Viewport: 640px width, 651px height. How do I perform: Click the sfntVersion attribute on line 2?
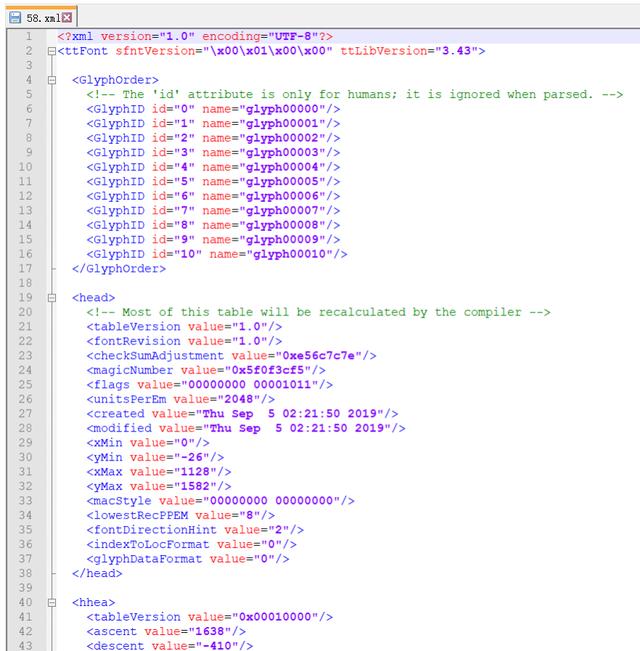[x=224, y=51]
